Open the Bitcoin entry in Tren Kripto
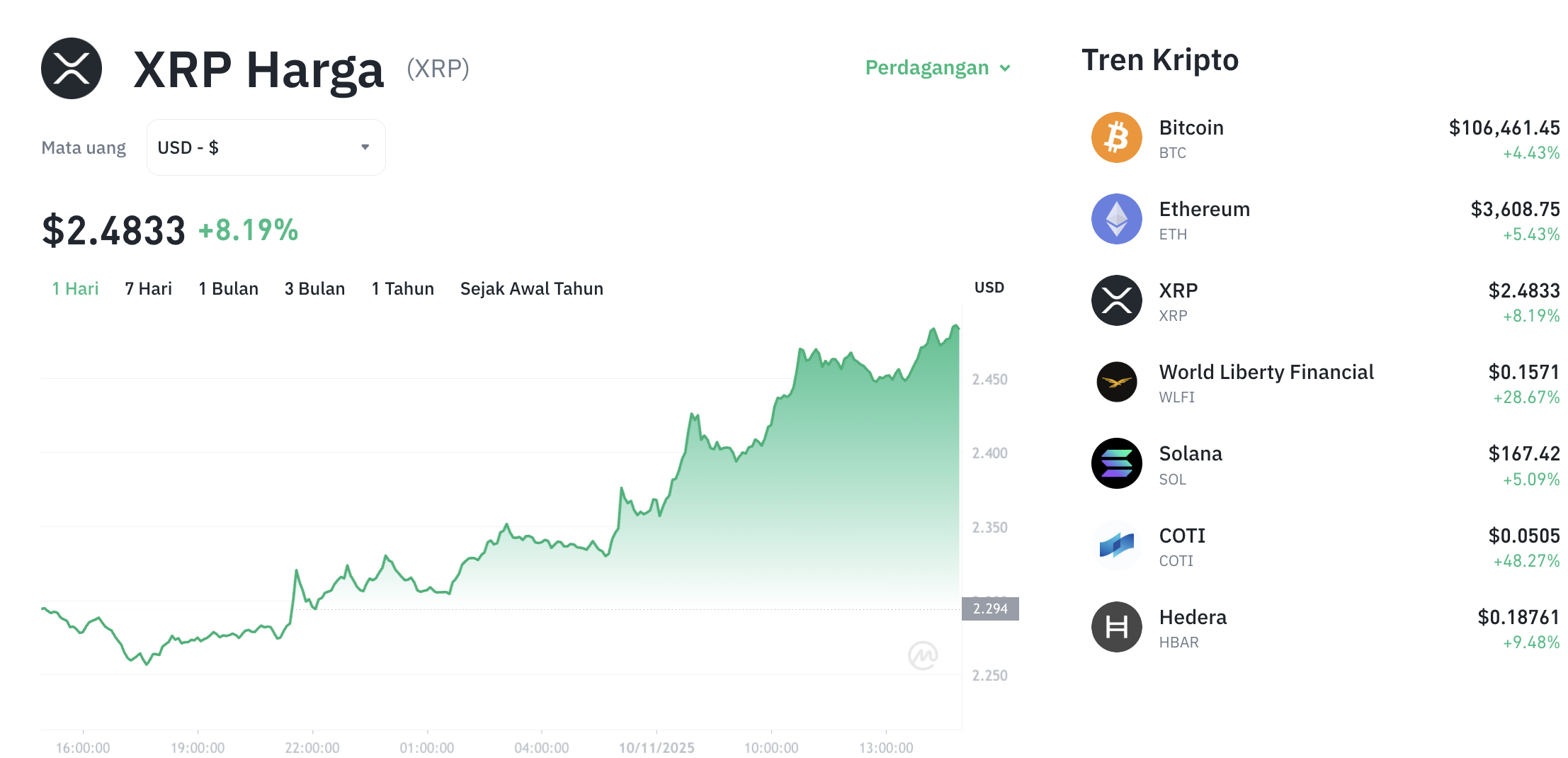1568x758 pixels. point(1192,128)
